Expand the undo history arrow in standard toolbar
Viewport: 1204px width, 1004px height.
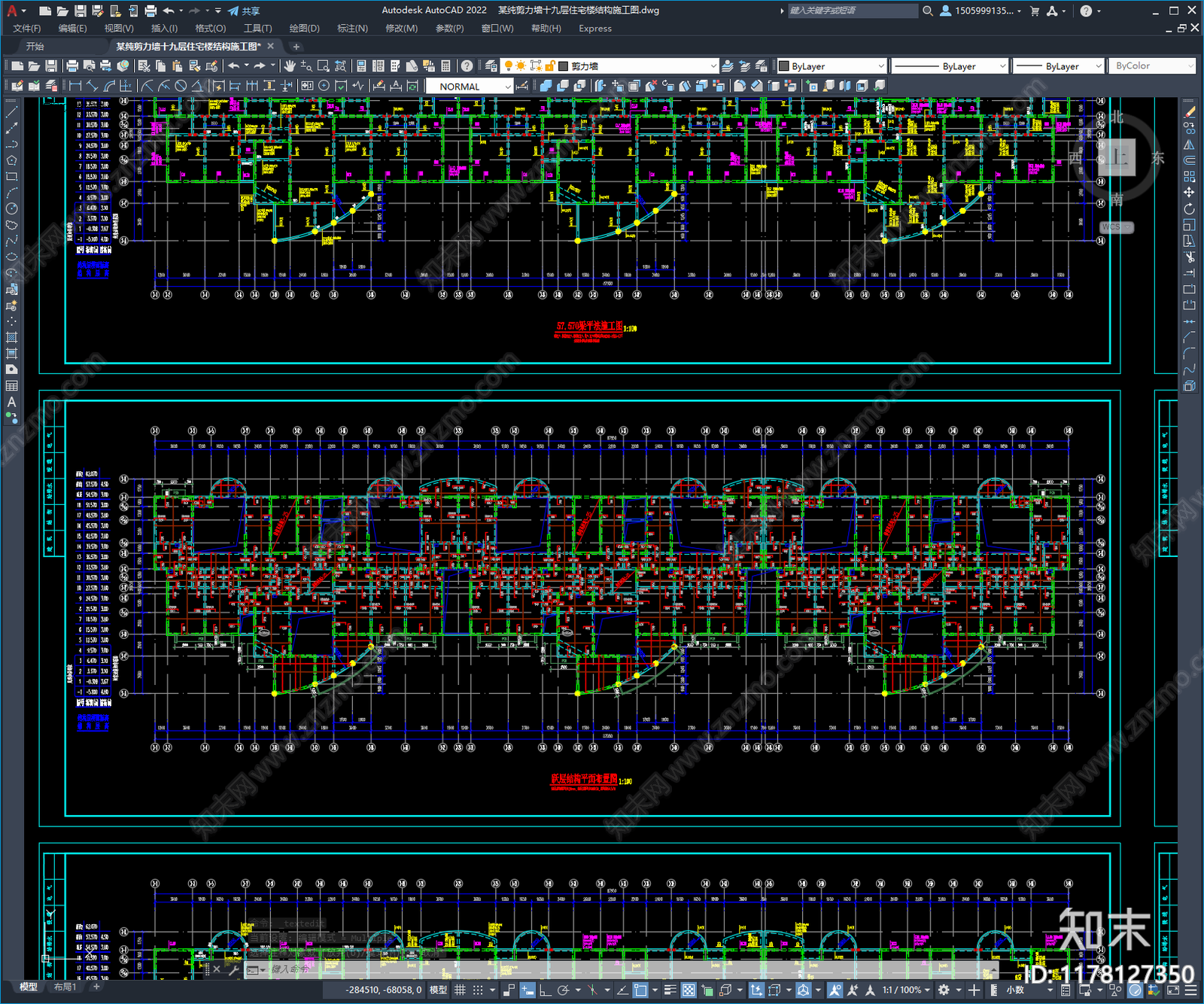tap(247, 66)
